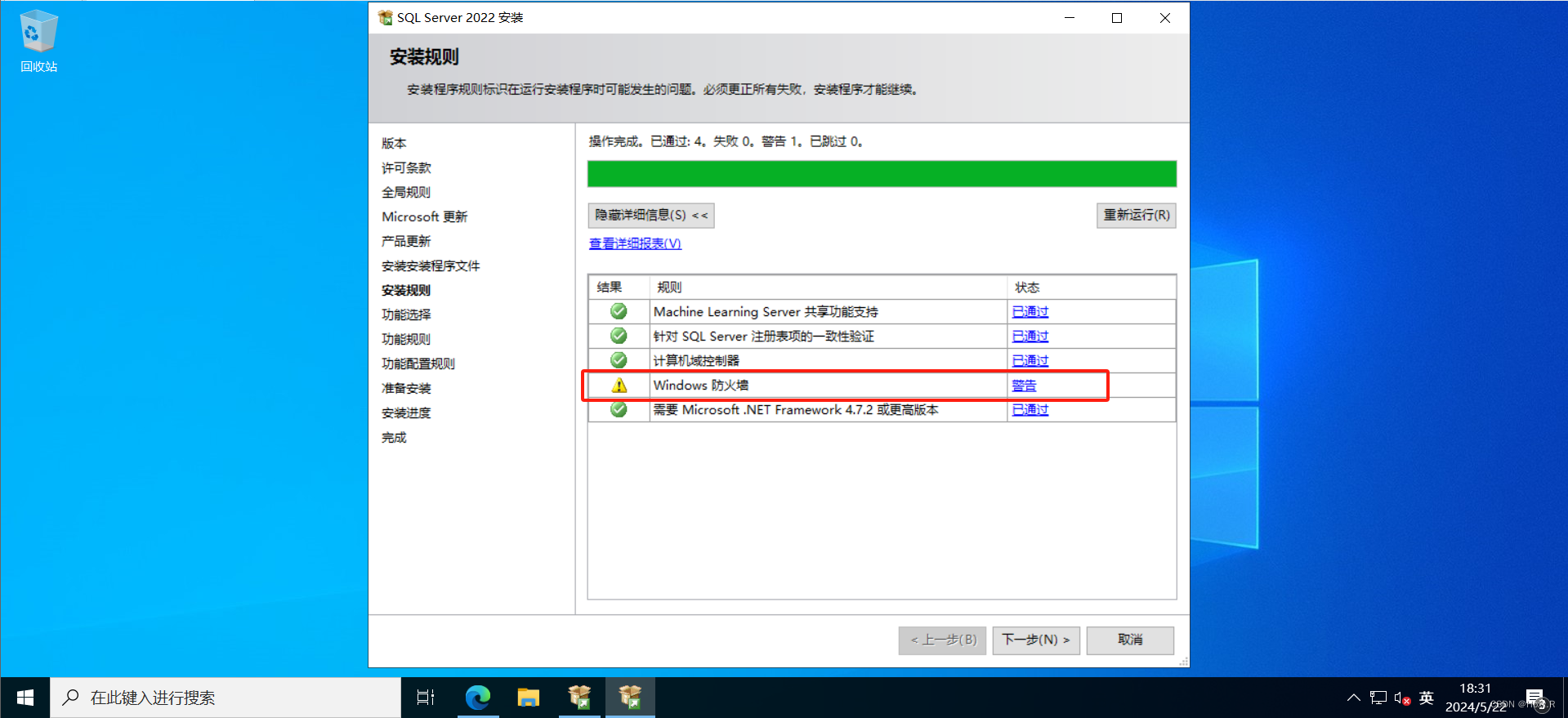Show hidden system tray icons
The height and width of the screenshot is (718, 1568).
1354,698
